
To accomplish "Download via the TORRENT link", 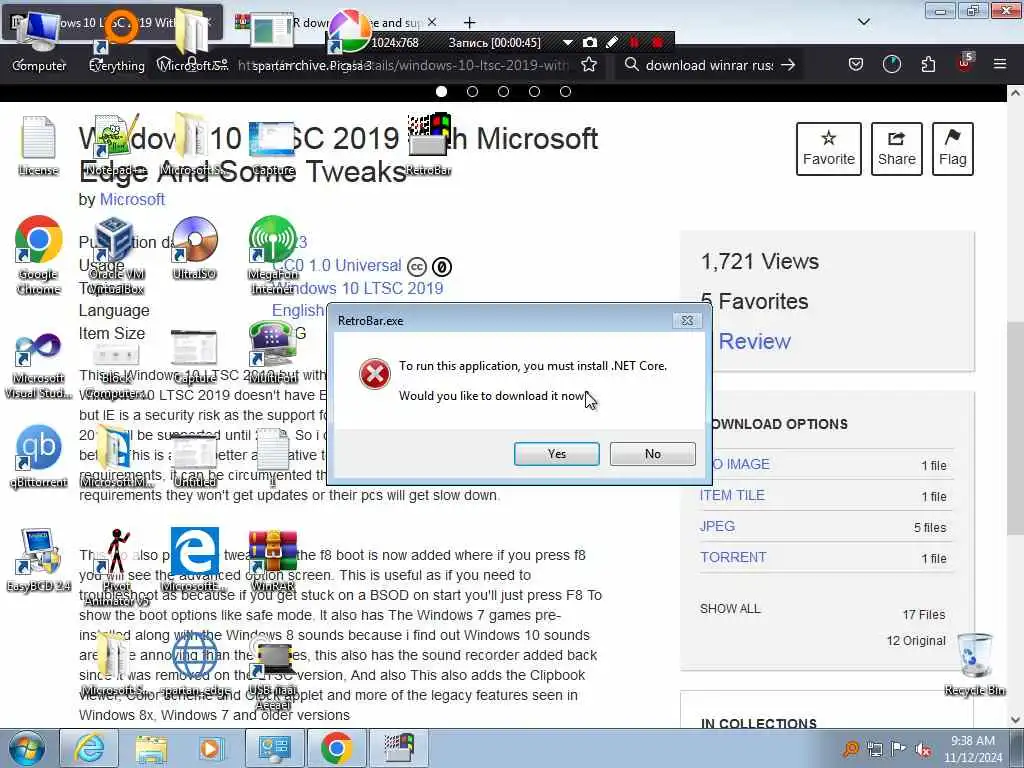I will 733,558.
